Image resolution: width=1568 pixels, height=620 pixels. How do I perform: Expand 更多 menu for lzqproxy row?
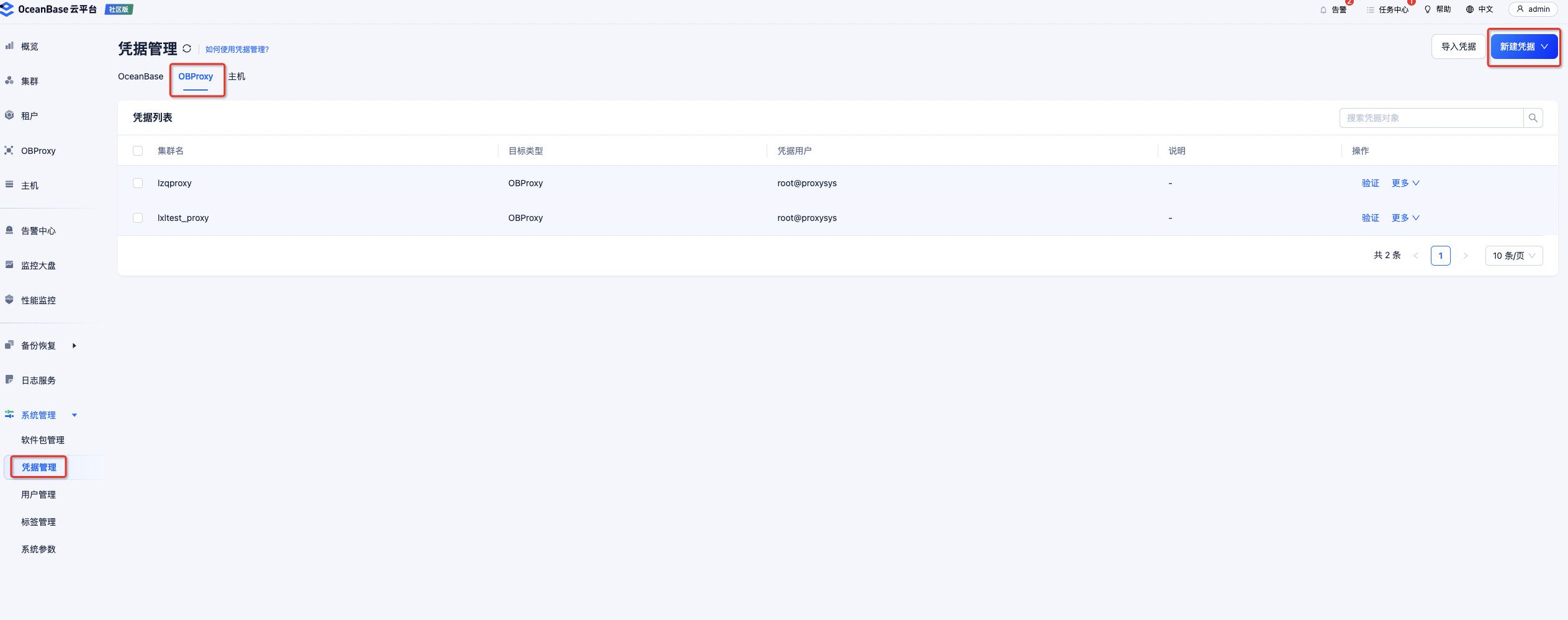pyautogui.click(x=1405, y=183)
